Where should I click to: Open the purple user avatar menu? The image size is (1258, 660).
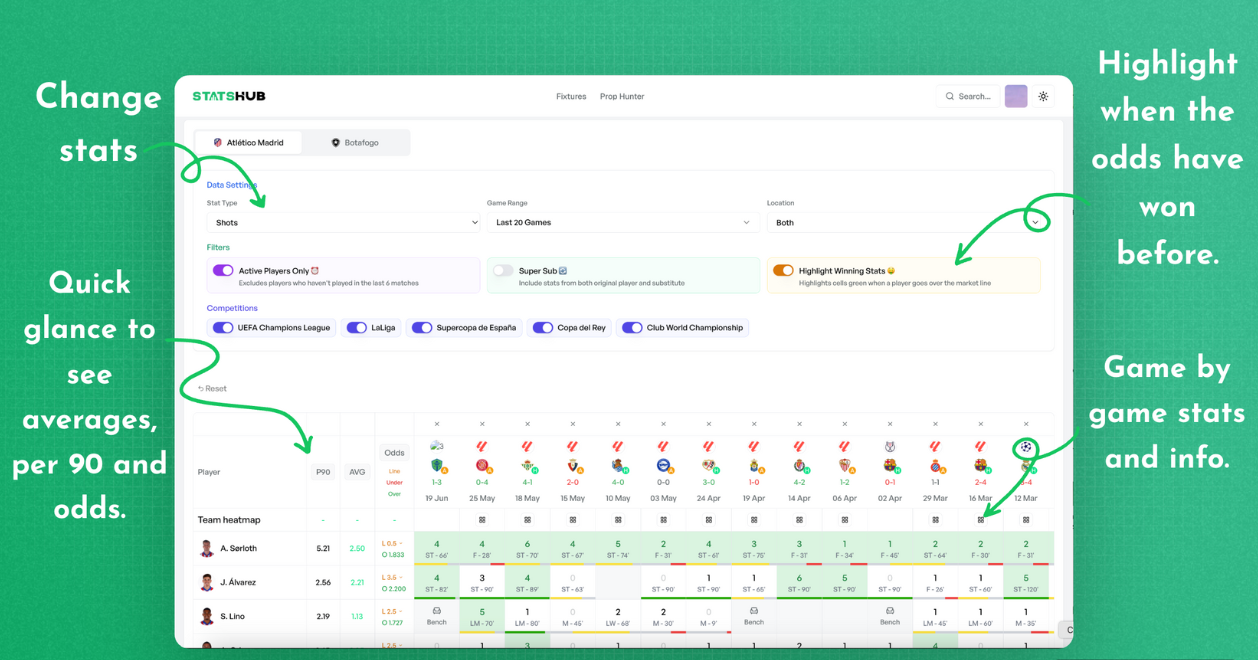point(1016,96)
